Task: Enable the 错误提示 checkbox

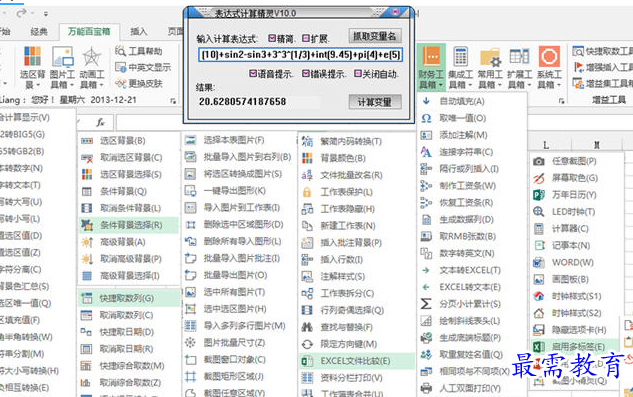Action: tap(306, 74)
